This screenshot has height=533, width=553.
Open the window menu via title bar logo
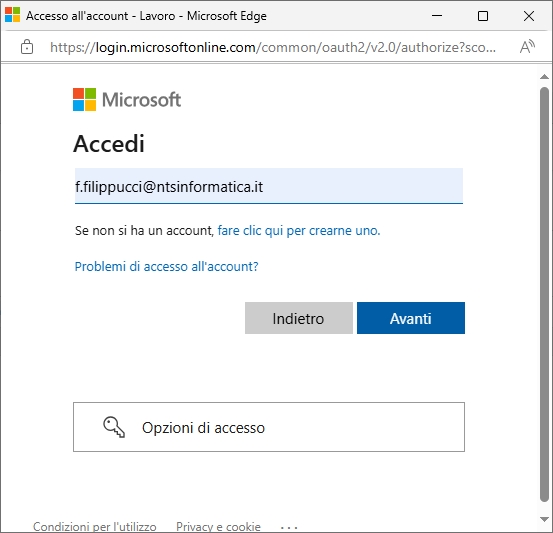pyautogui.click(x=12, y=16)
